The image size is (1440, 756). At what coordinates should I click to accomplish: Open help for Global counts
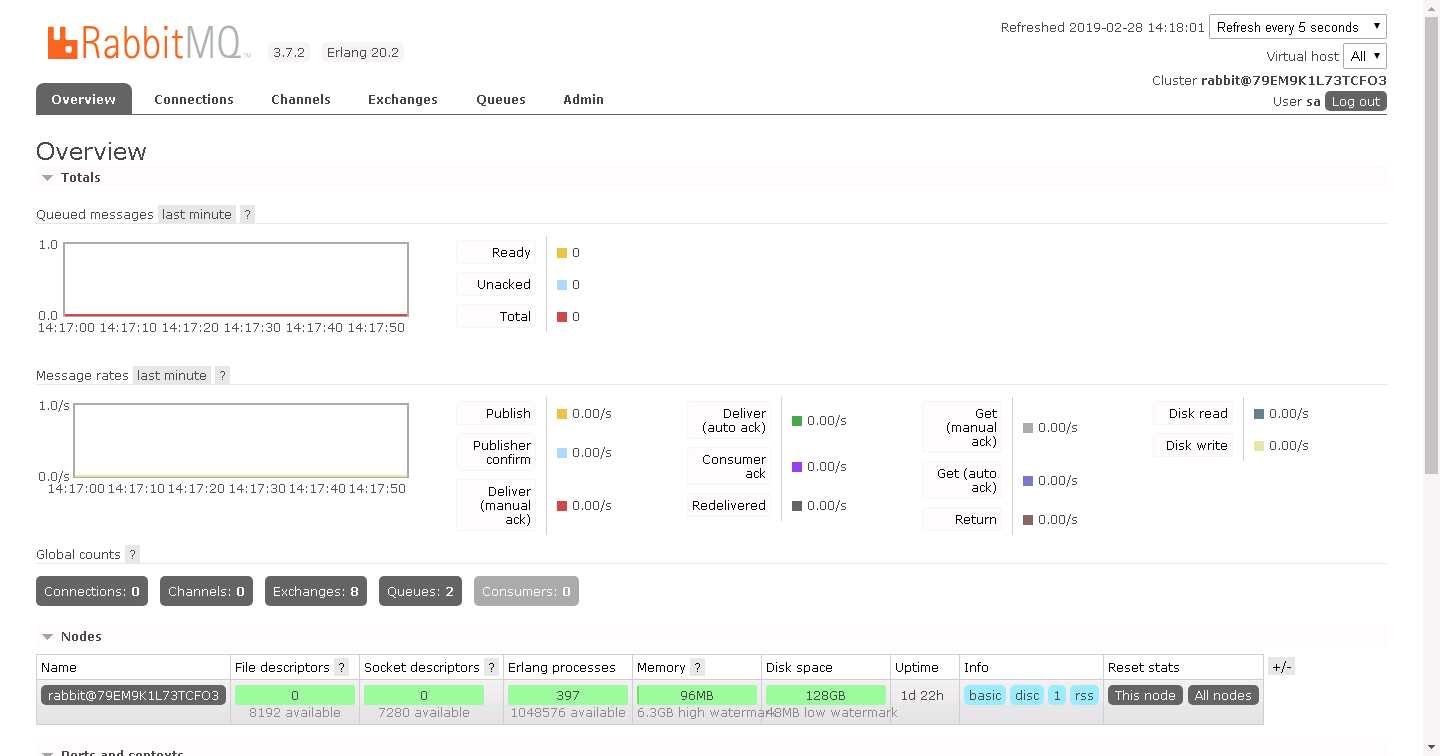pyautogui.click(x=132, y=554)
